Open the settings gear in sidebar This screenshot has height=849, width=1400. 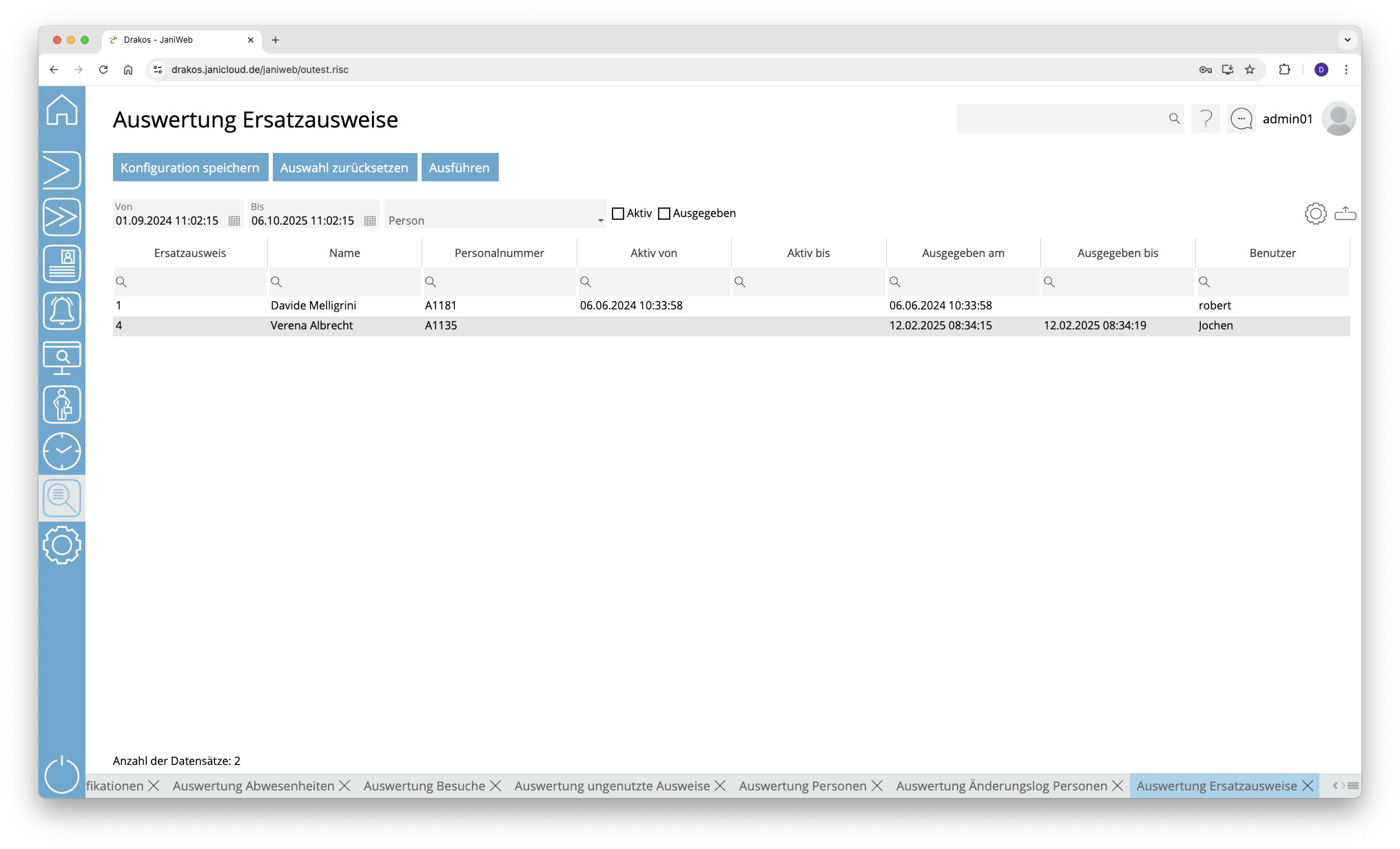(x=62, y=545)
